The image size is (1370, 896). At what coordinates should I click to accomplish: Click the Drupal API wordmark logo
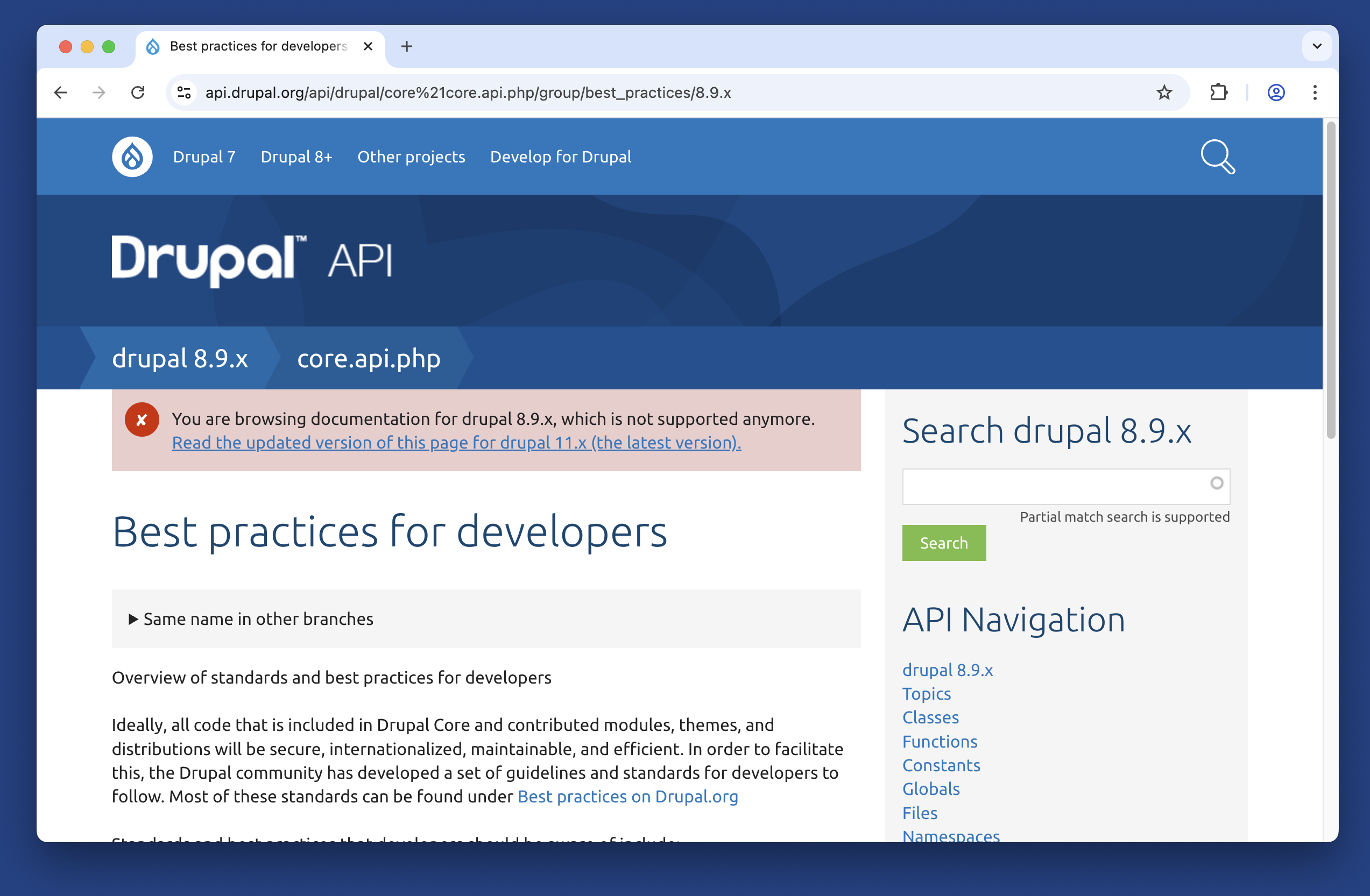coord(252,260)
